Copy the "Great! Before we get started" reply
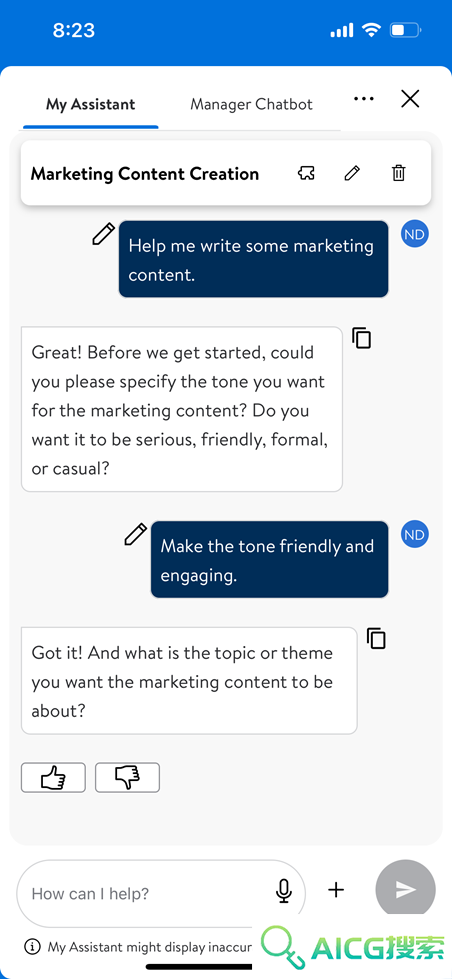Screen dimensions: 452x979 click(x=361, y=337)
